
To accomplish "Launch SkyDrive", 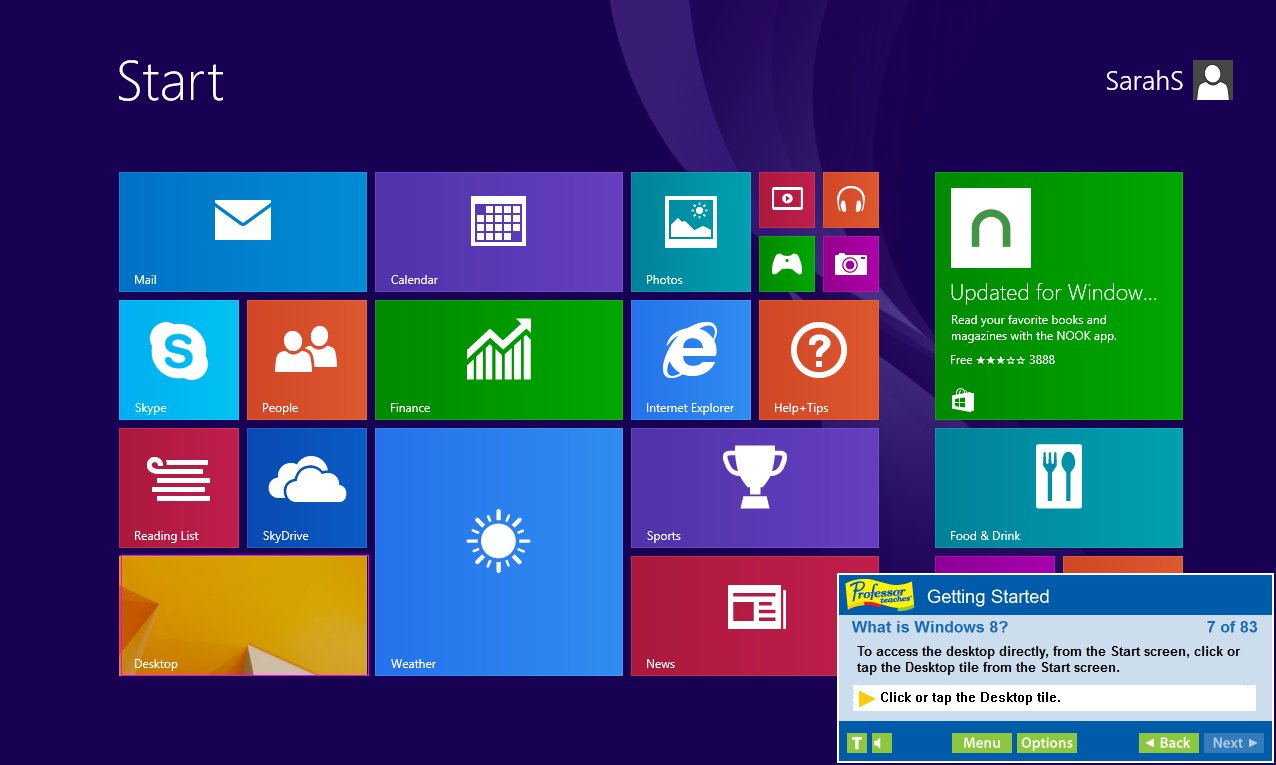I will tap(306, 487).
